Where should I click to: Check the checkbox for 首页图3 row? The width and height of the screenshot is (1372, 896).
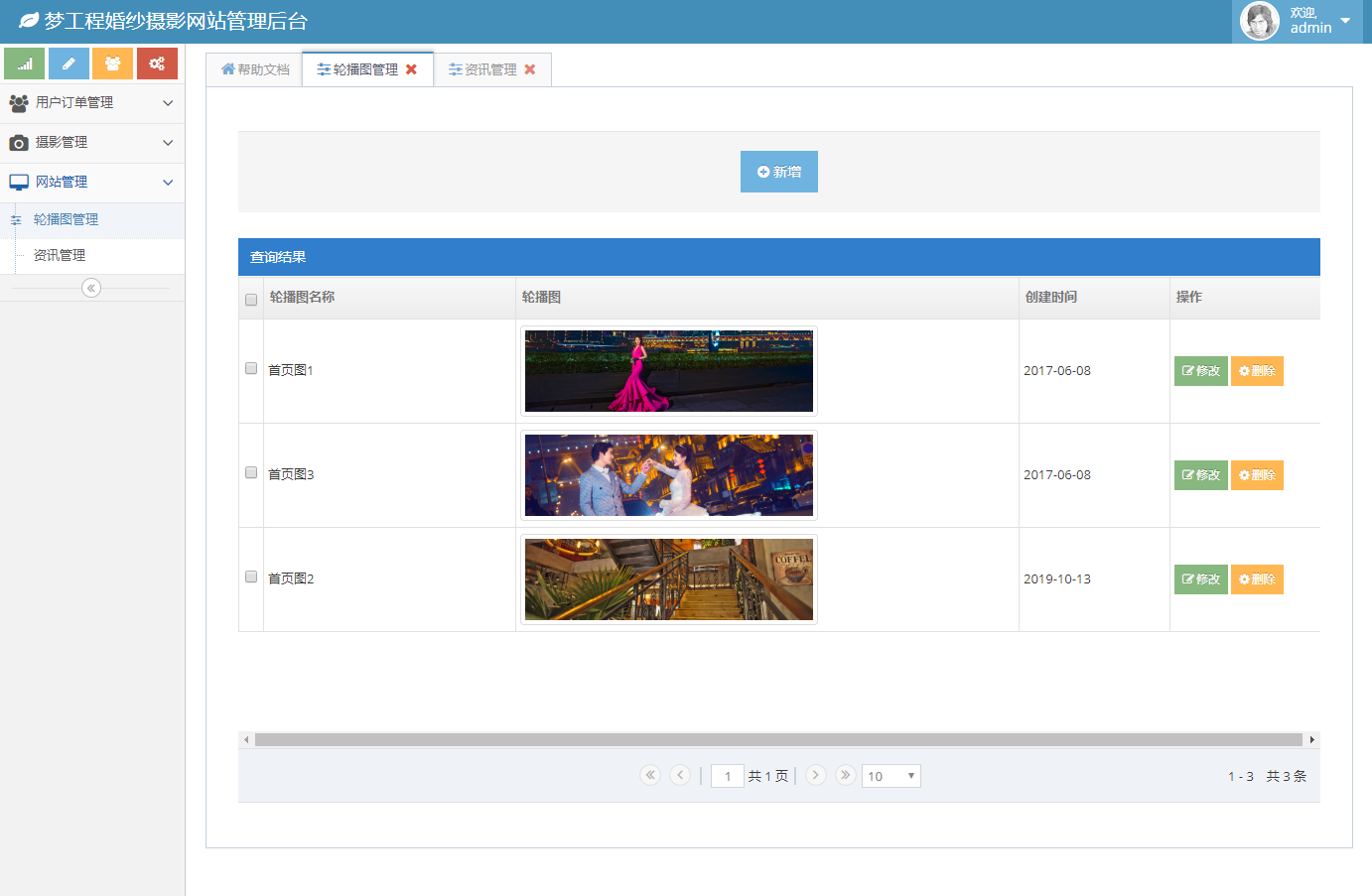pos(250,472)
